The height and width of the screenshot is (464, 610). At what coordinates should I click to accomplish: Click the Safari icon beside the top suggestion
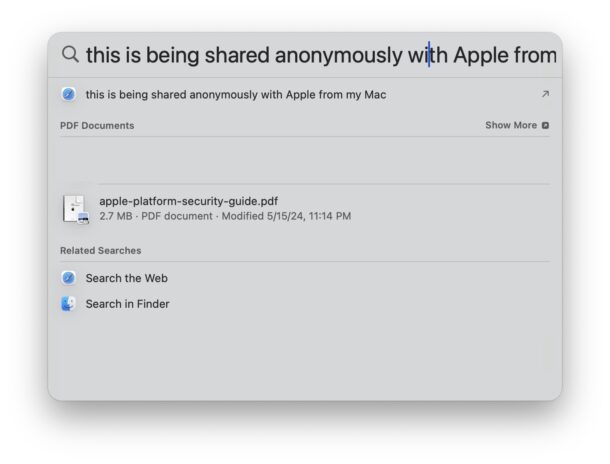tap(68, 95)
